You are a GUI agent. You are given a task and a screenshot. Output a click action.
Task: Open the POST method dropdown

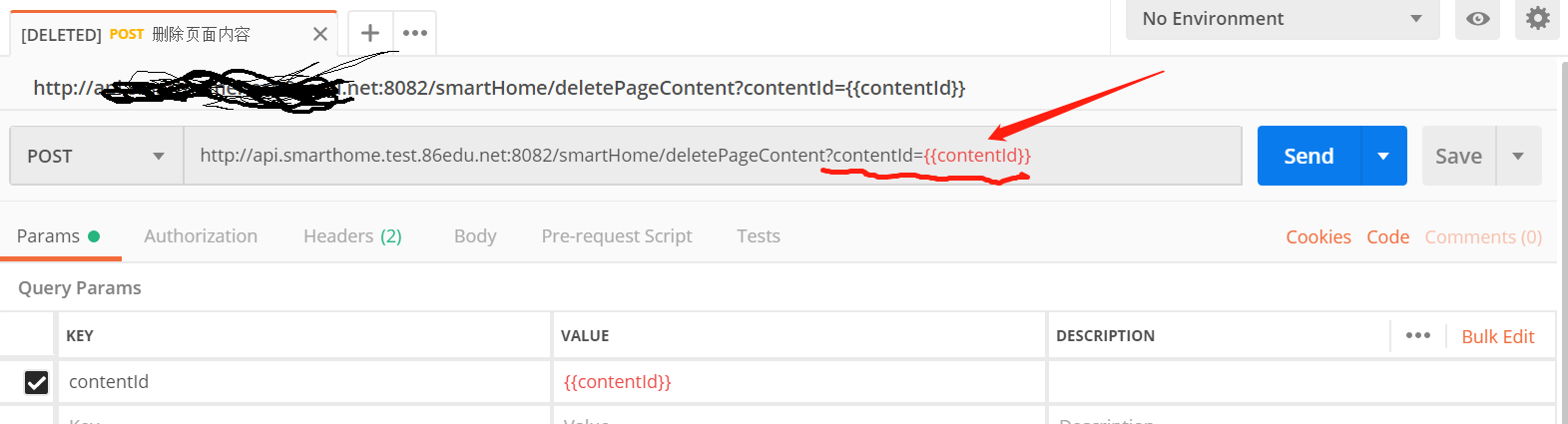click(x=97, y=156)
